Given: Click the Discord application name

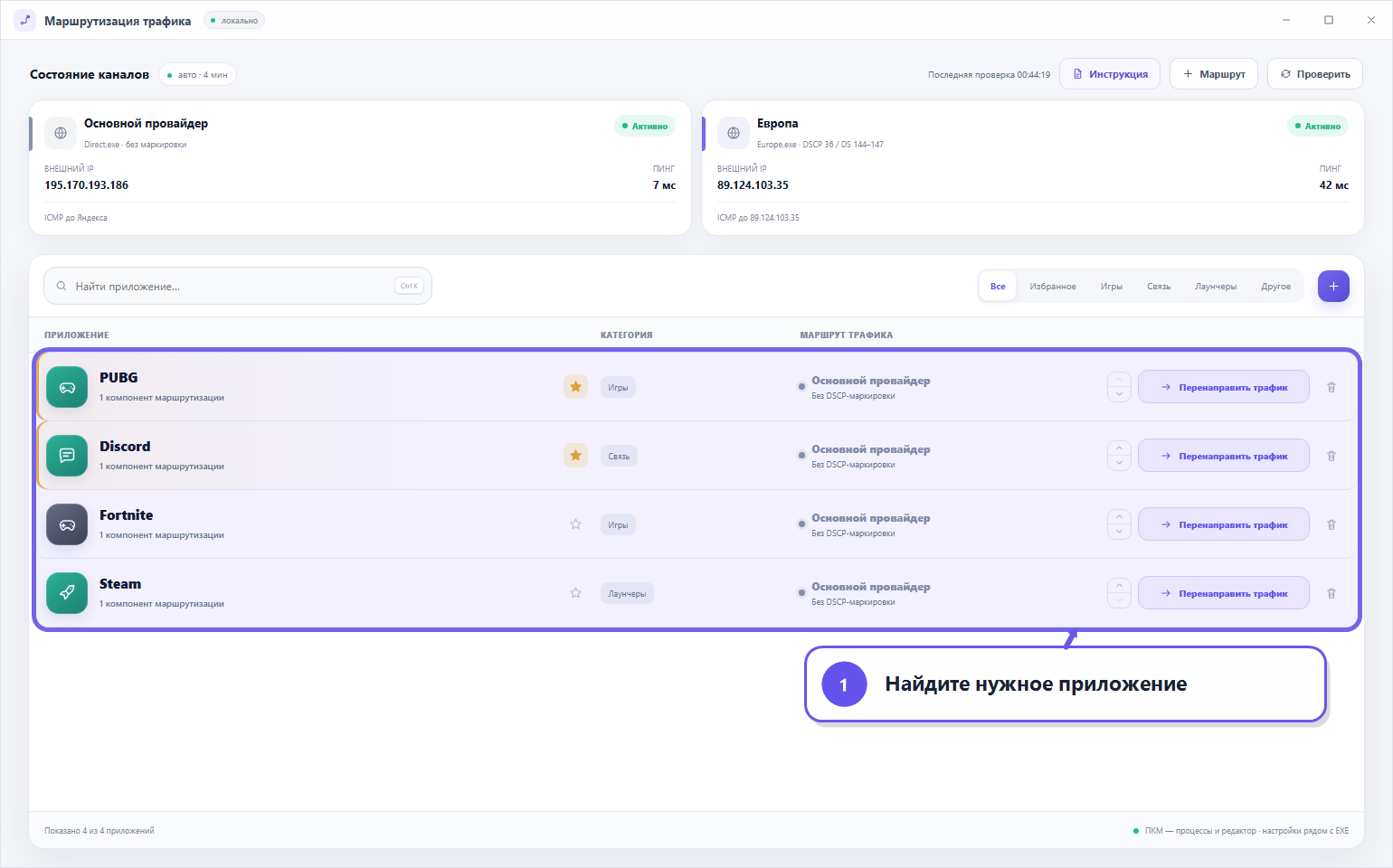Looking at the screenshot, I should 125,447.
